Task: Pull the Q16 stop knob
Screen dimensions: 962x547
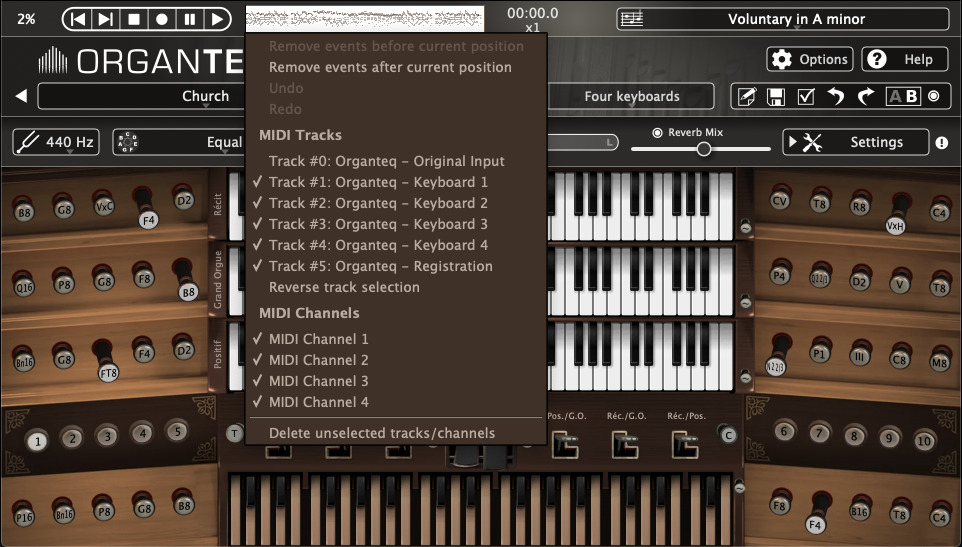Action: (24, 286)
